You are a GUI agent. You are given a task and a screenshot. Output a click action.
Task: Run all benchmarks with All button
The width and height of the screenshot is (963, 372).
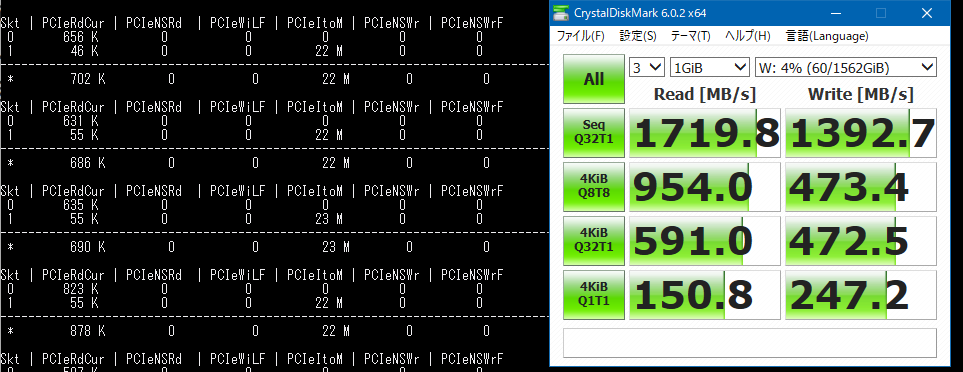pos(594,79)
